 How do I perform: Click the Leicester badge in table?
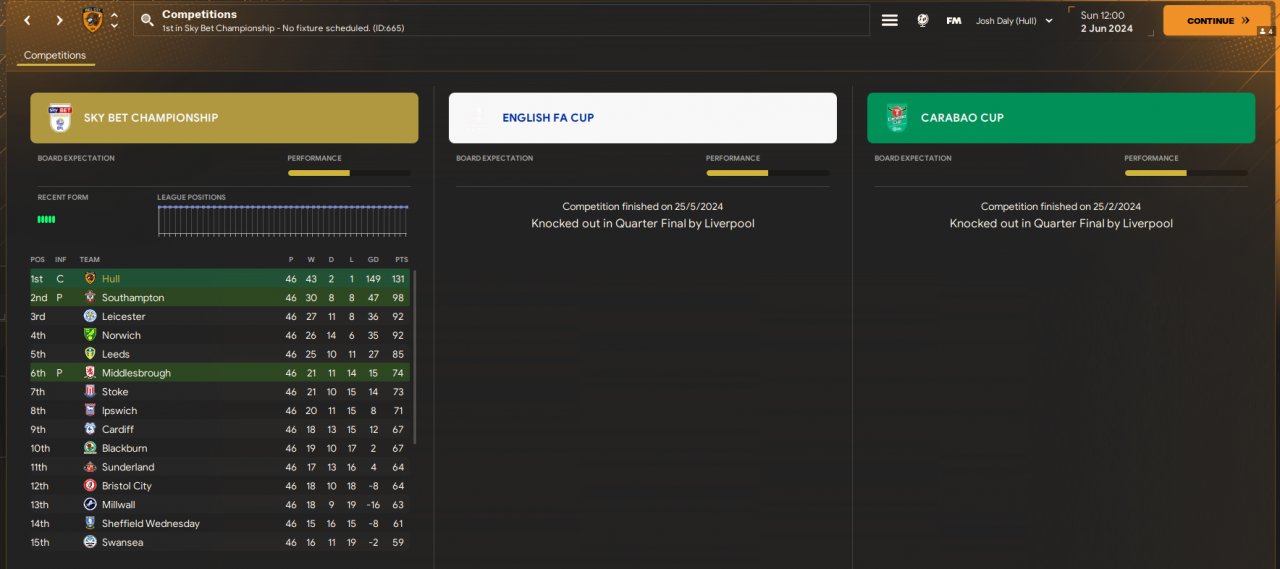[x=90, y=316]
